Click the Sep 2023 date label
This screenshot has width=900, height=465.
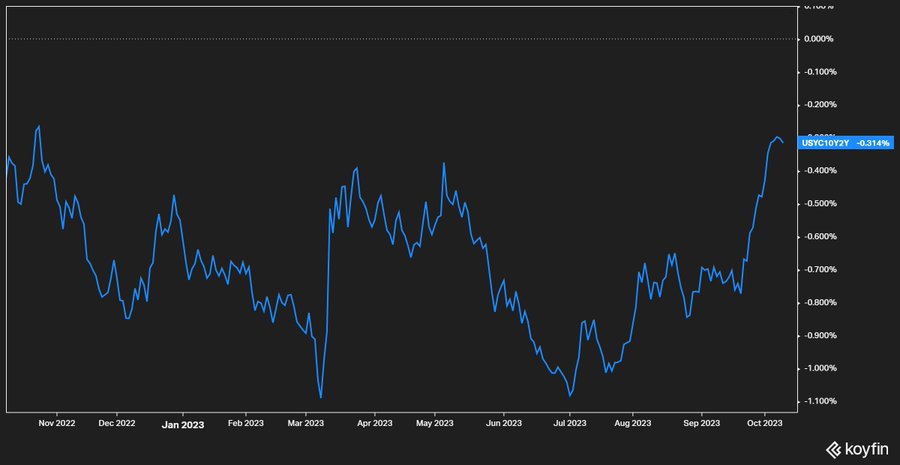pos(701,423)
